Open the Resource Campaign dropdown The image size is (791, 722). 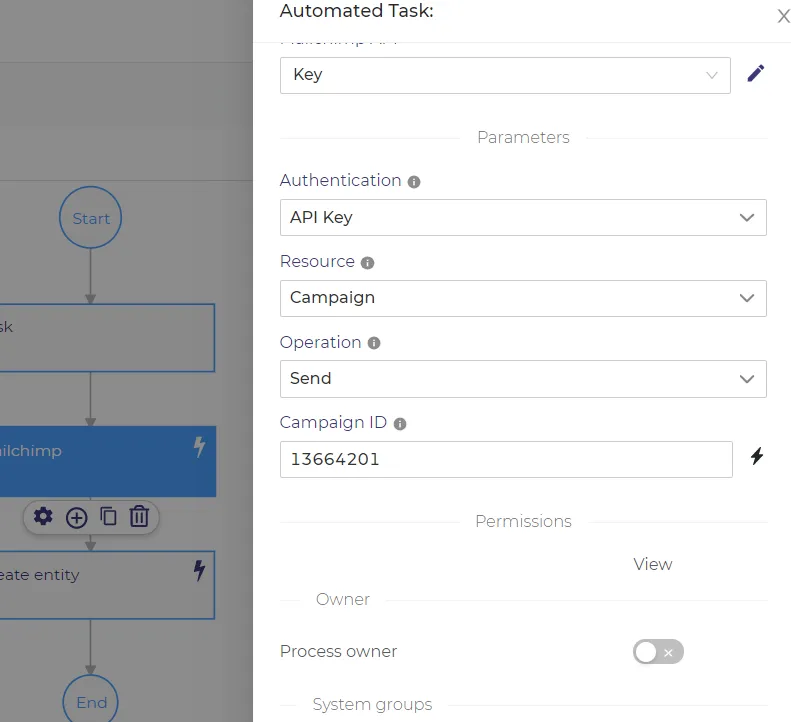(523, 298)
